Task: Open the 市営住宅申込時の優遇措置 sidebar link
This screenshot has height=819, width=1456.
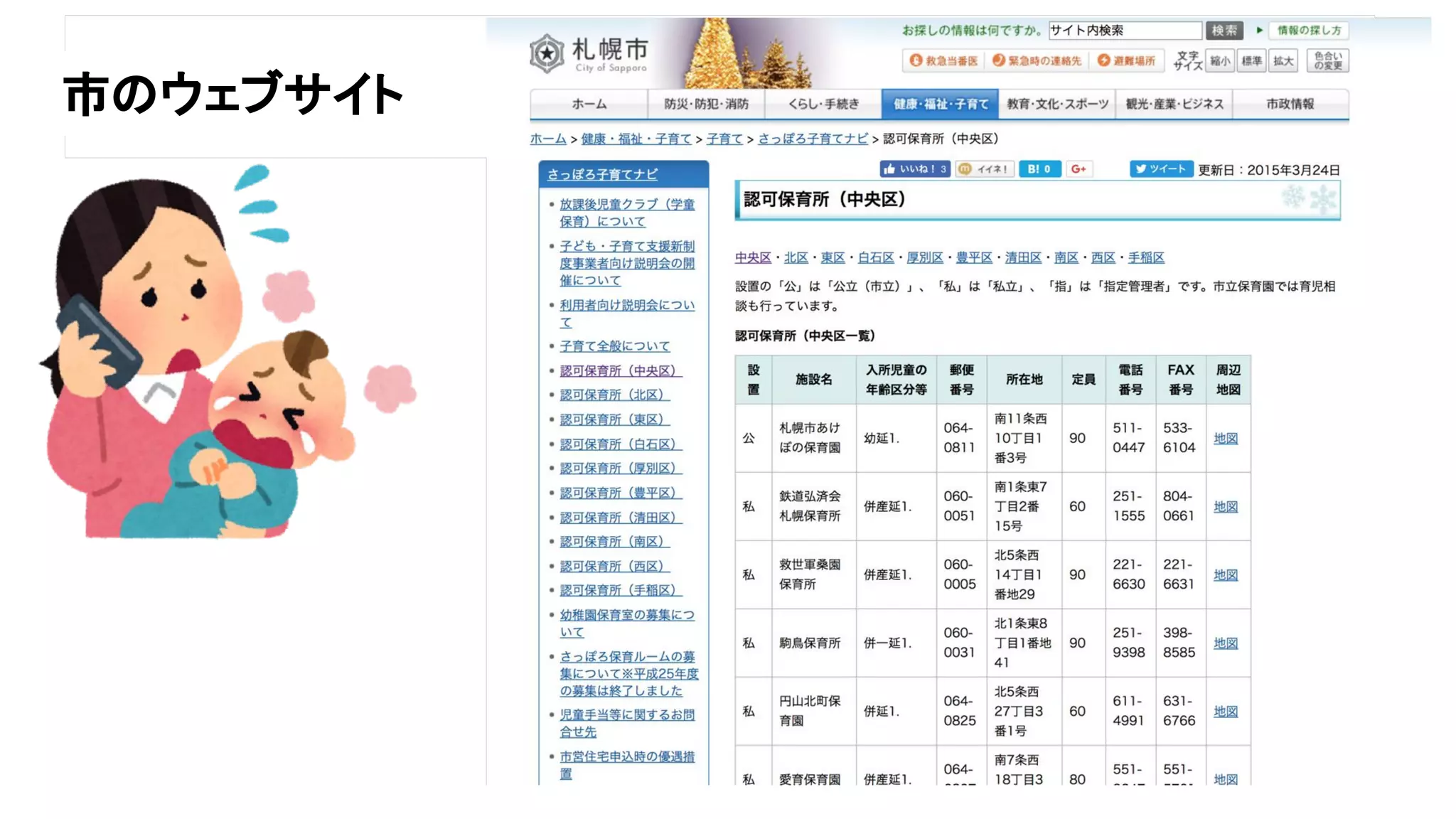Action: pyautogui.click(x=626, y=765)
